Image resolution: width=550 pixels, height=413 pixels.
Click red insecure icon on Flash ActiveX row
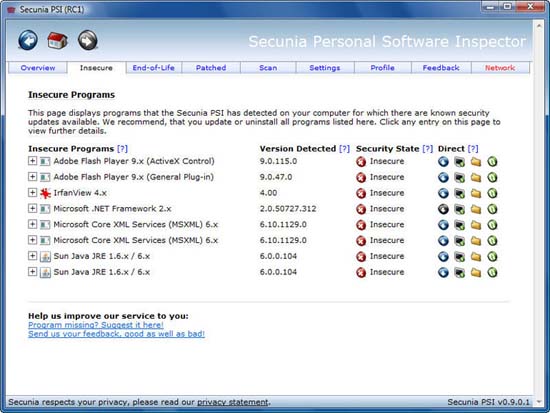click(x=361, y=161)
